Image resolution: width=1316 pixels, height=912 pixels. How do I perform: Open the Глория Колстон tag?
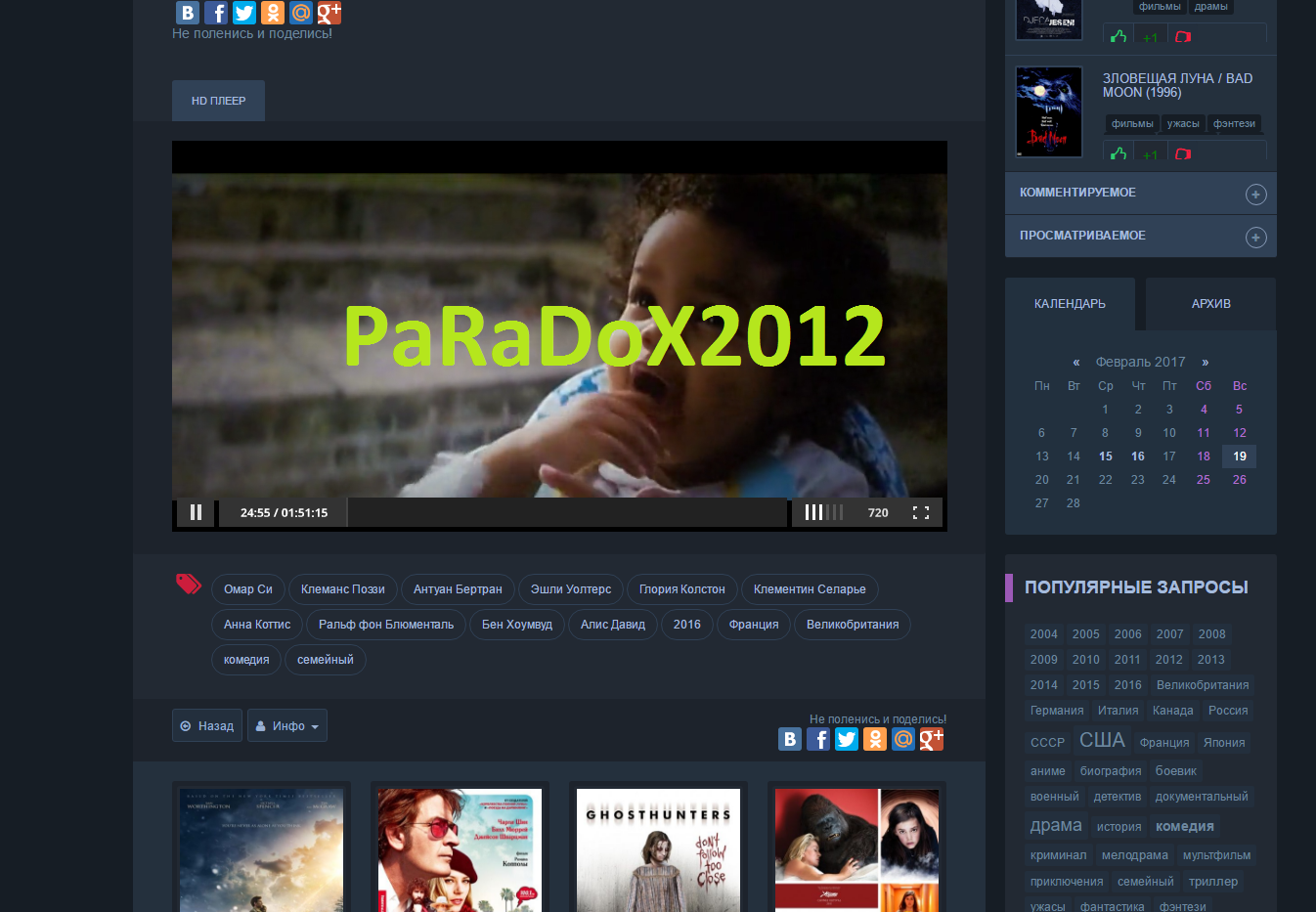[682, 589]
